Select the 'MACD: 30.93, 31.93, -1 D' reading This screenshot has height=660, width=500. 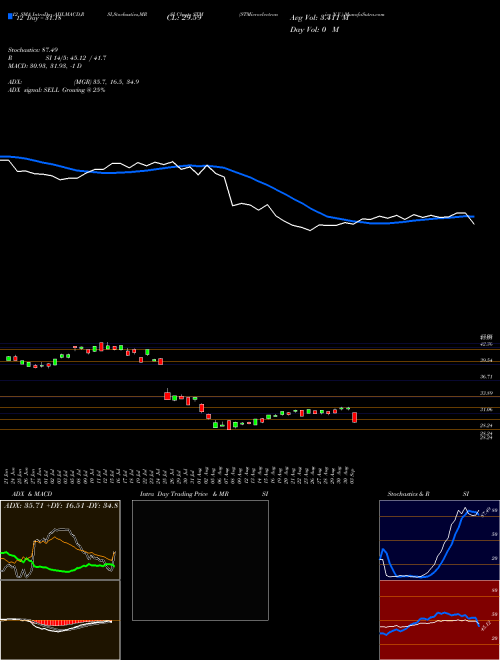point(45,66)
